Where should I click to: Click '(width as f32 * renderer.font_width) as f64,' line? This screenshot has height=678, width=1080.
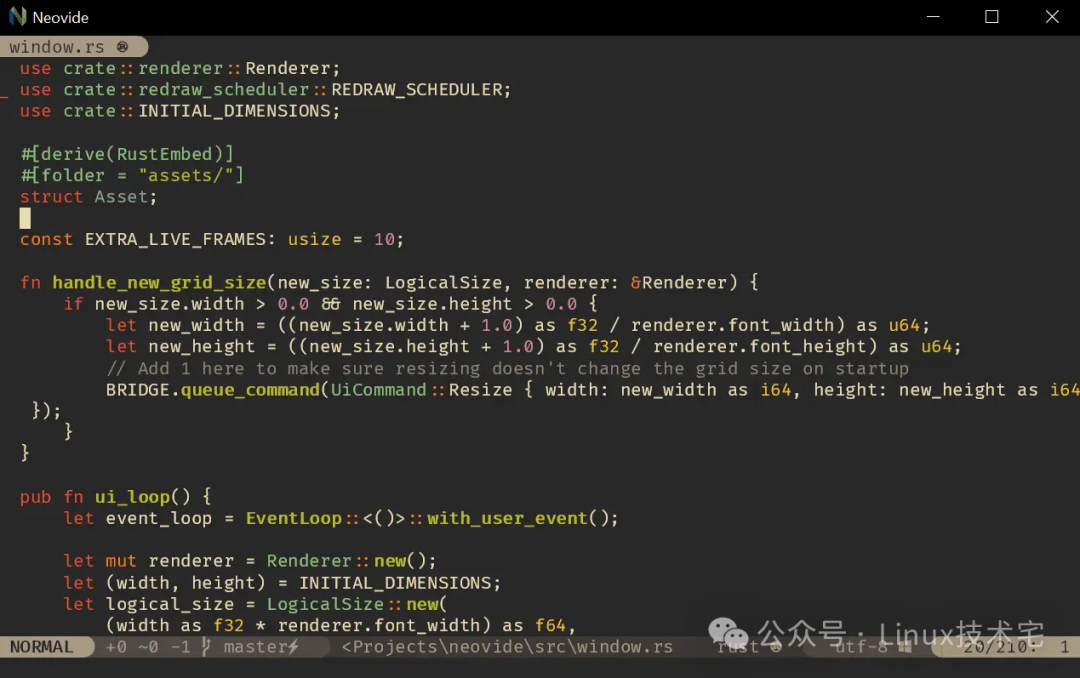click(x=340, y=626)
